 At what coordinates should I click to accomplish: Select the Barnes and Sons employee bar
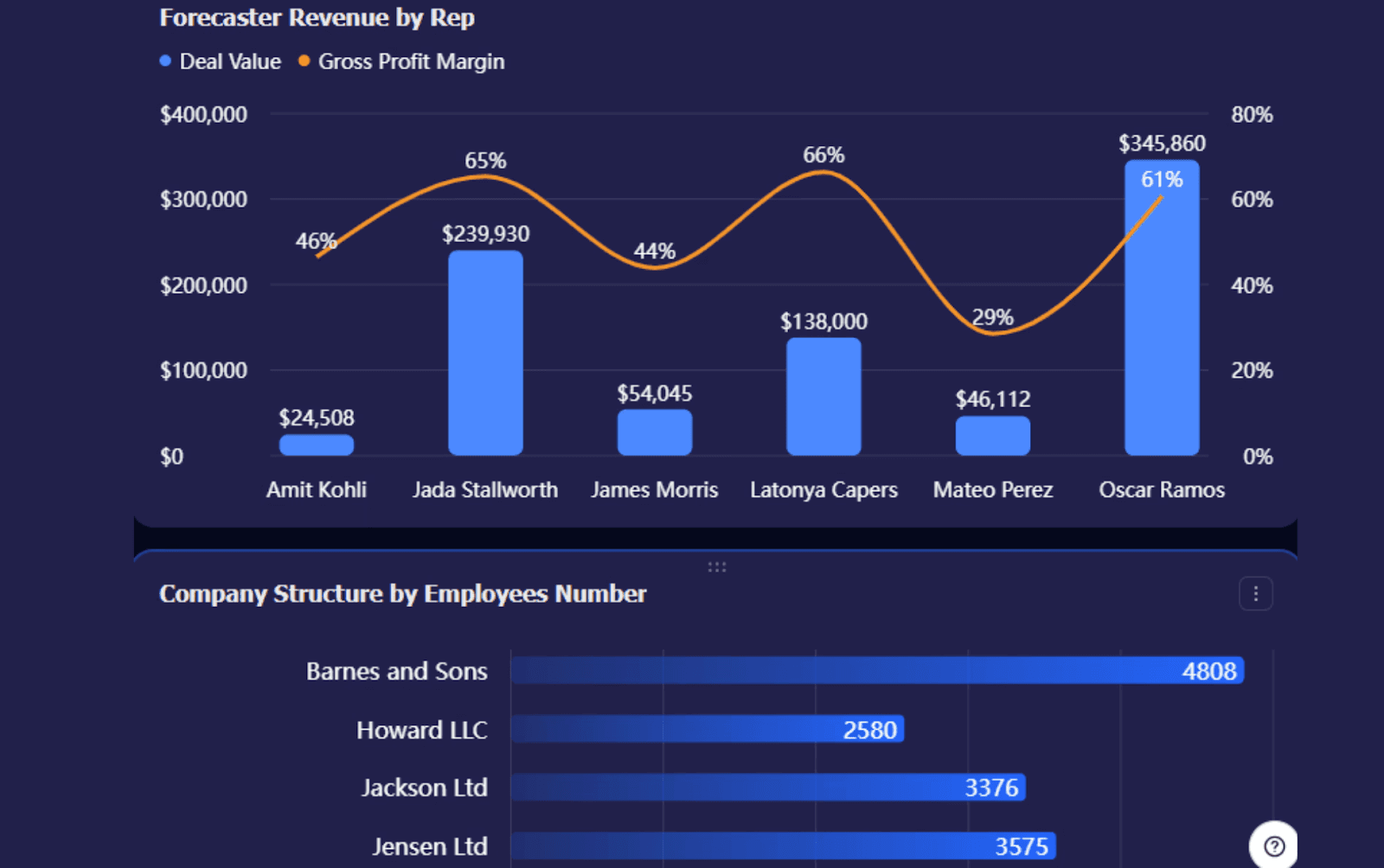click(x=877, y=671)
